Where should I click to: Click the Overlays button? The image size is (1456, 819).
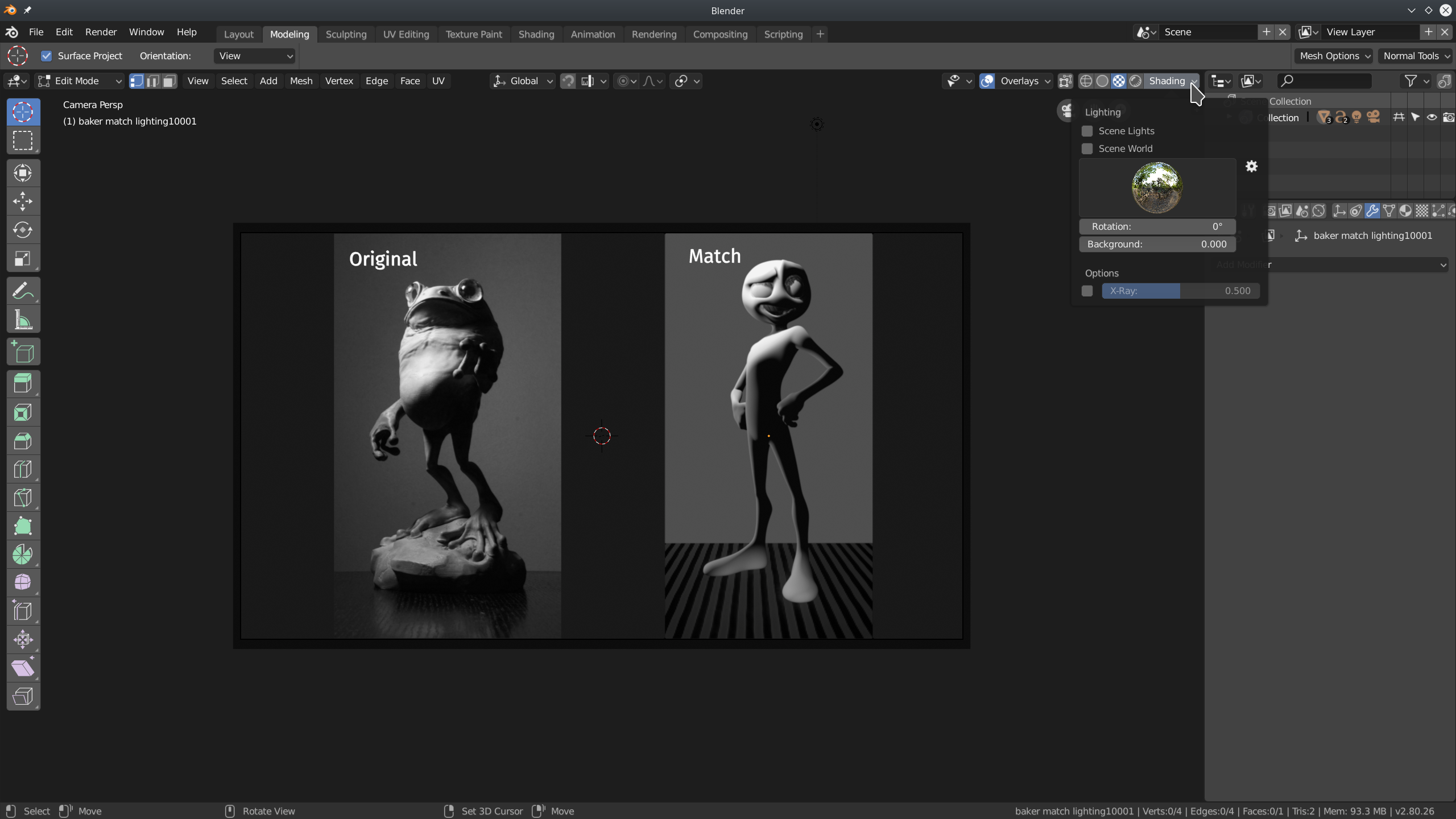point(1019,81)
